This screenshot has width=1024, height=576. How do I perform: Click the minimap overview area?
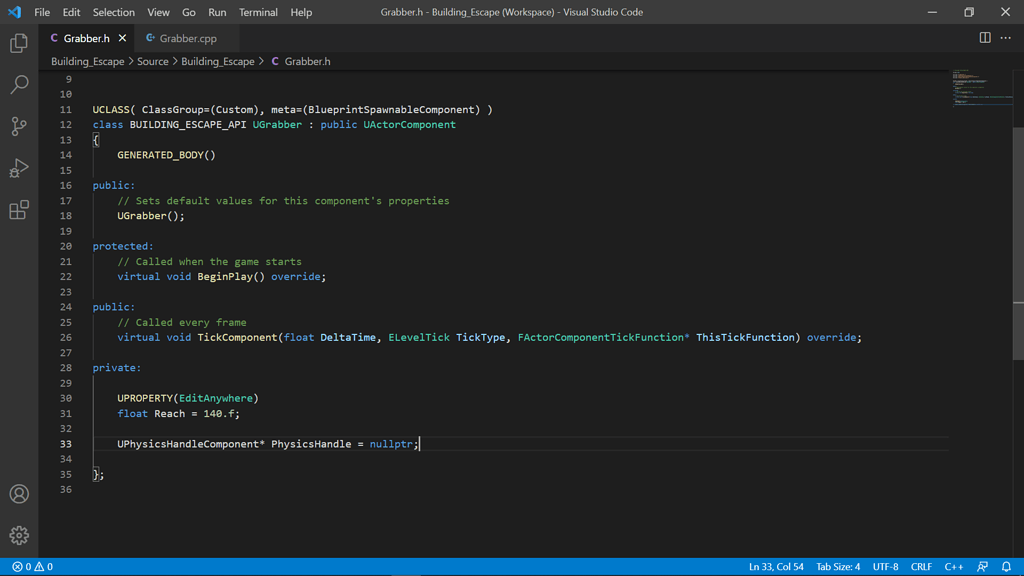tap(982, 88)
